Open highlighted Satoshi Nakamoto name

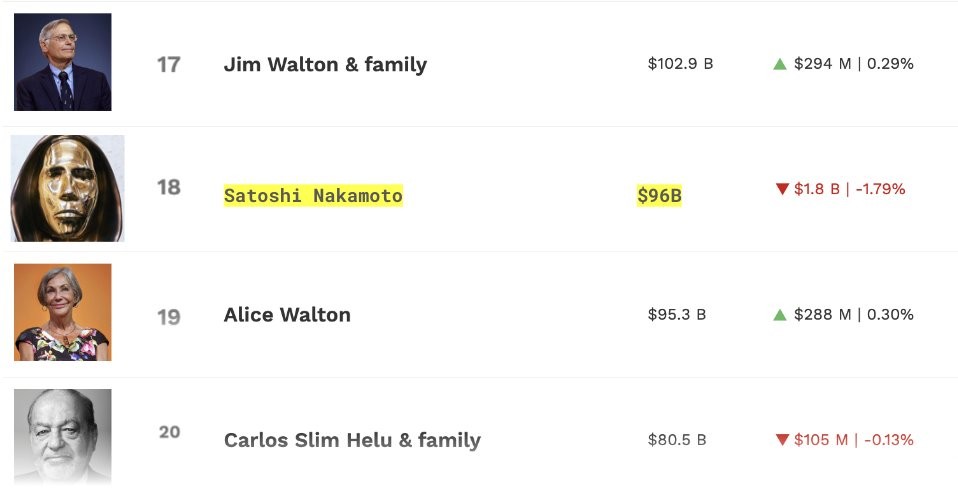[x=313, y=195]
